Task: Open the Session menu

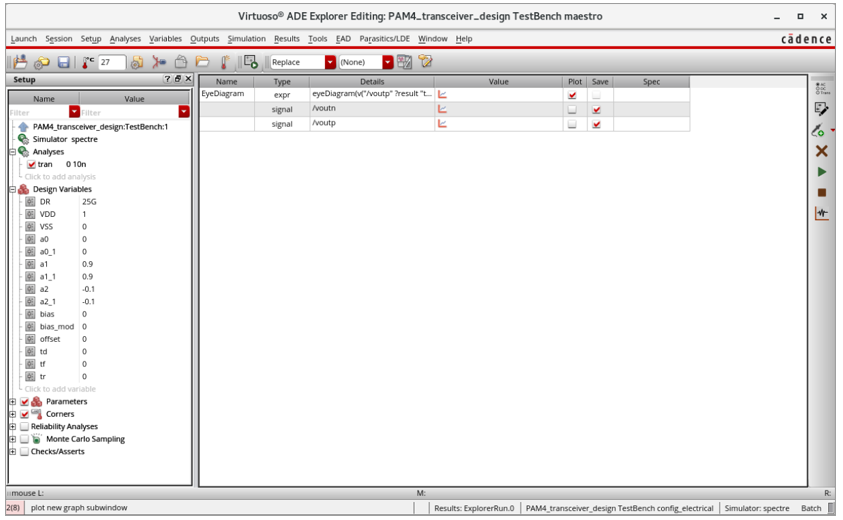Action: click(x=59, y=39)
